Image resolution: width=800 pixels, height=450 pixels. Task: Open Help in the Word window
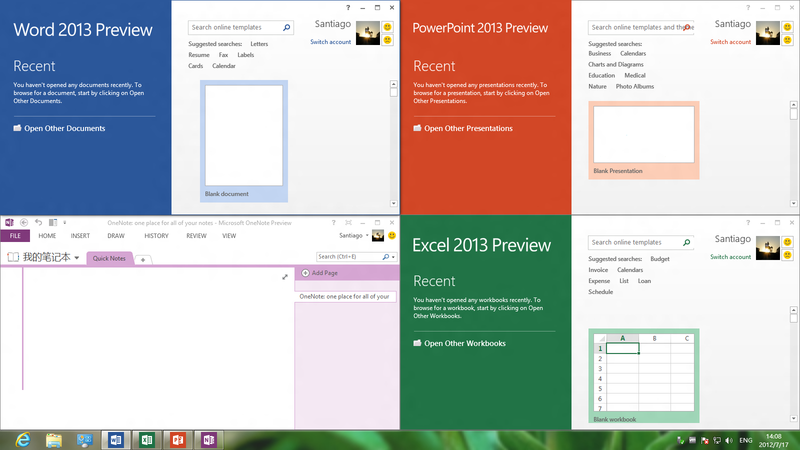point(348,8)
